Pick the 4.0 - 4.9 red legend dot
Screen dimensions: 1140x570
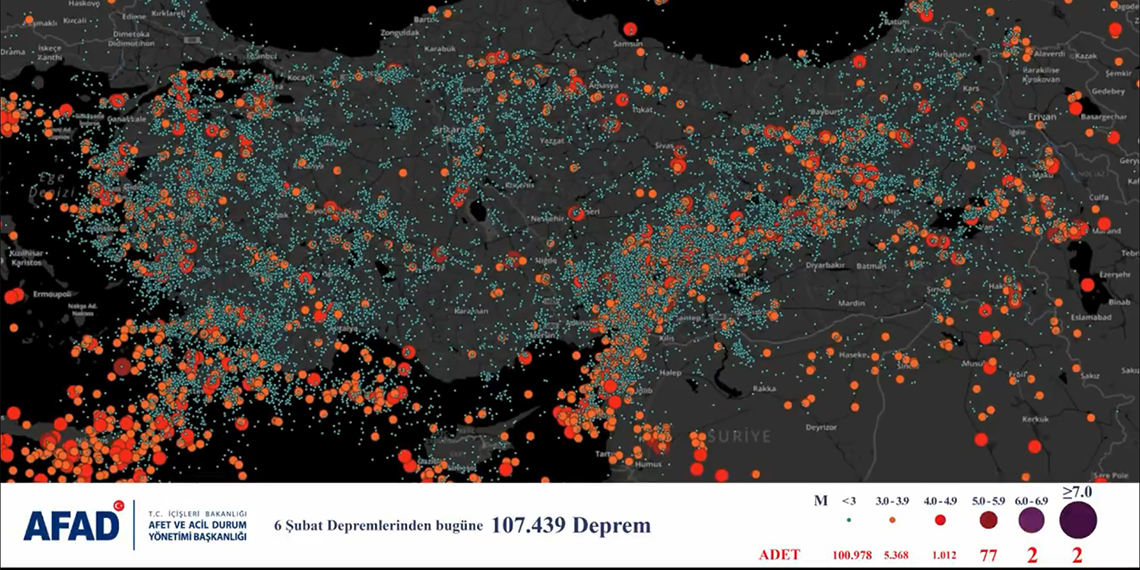[941, 520]
